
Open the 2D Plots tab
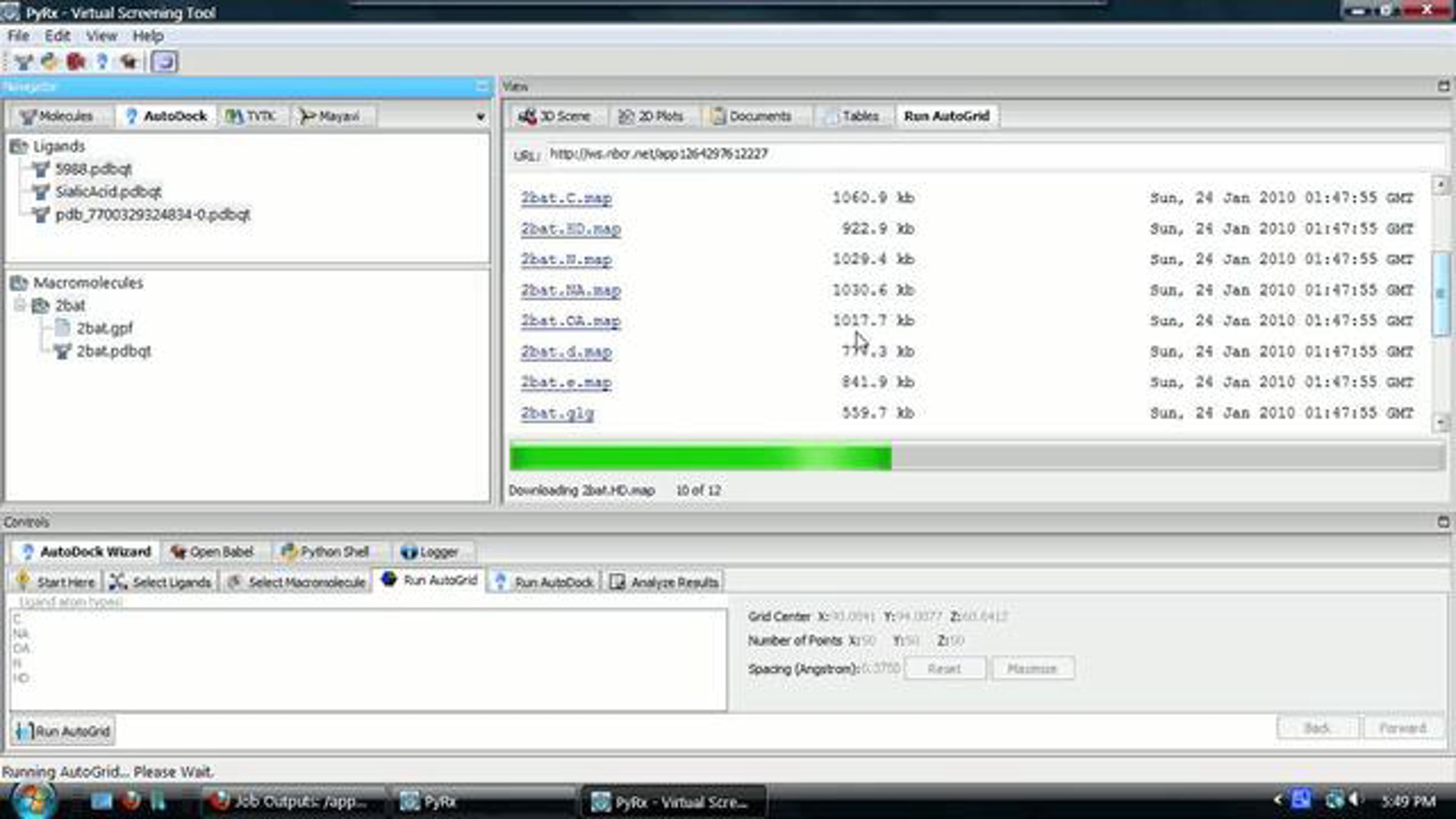click(651, 116)
